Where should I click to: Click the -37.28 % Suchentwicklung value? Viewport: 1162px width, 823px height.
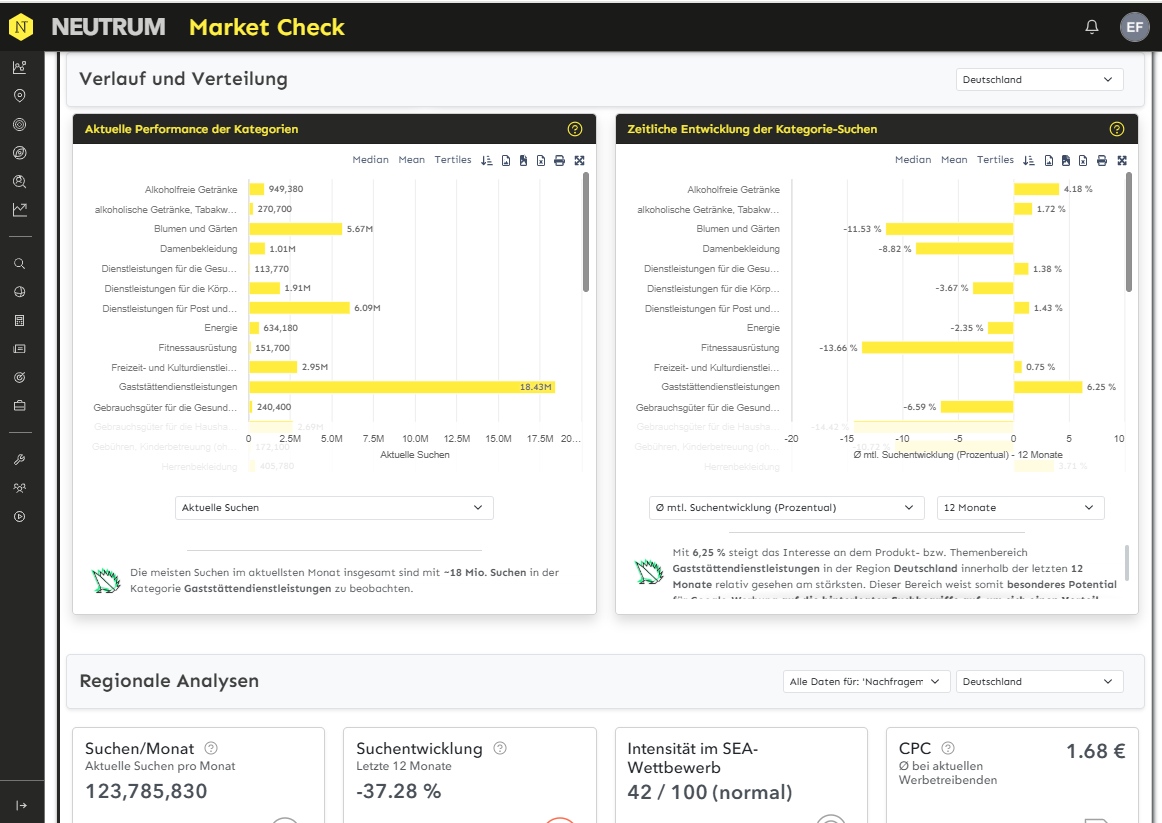[399, 791]
